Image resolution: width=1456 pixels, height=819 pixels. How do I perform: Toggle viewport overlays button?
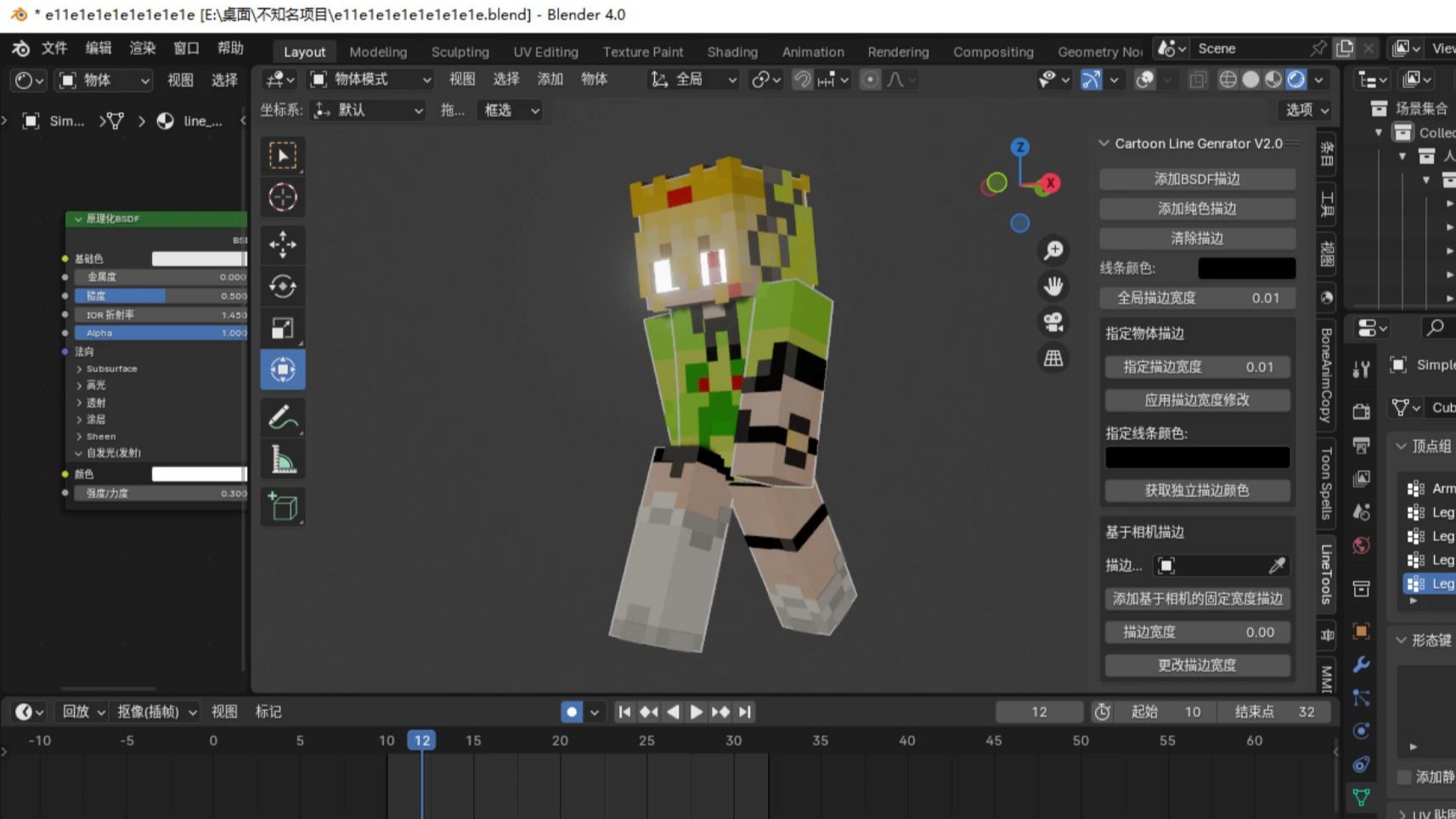tap(1145, 80)
